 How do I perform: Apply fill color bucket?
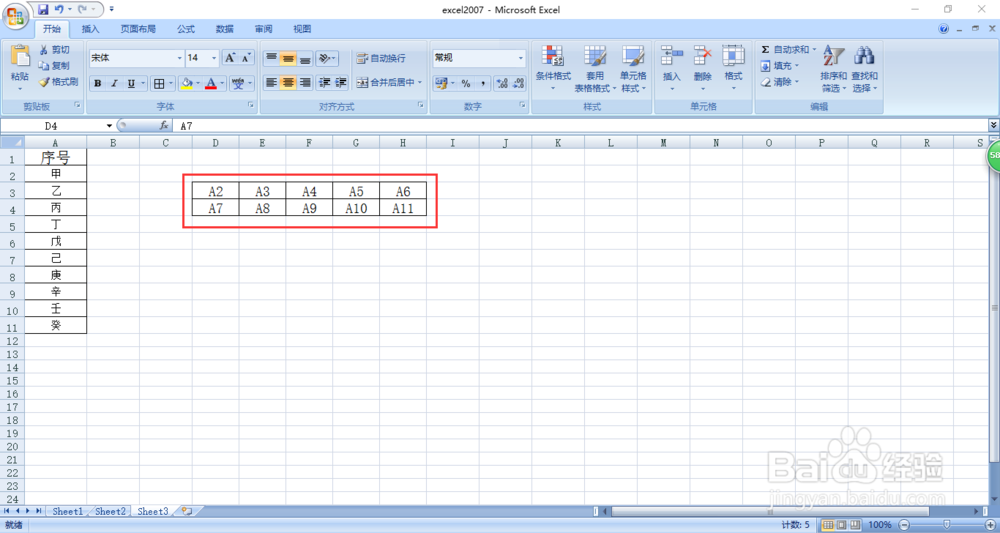click(187, 84)
